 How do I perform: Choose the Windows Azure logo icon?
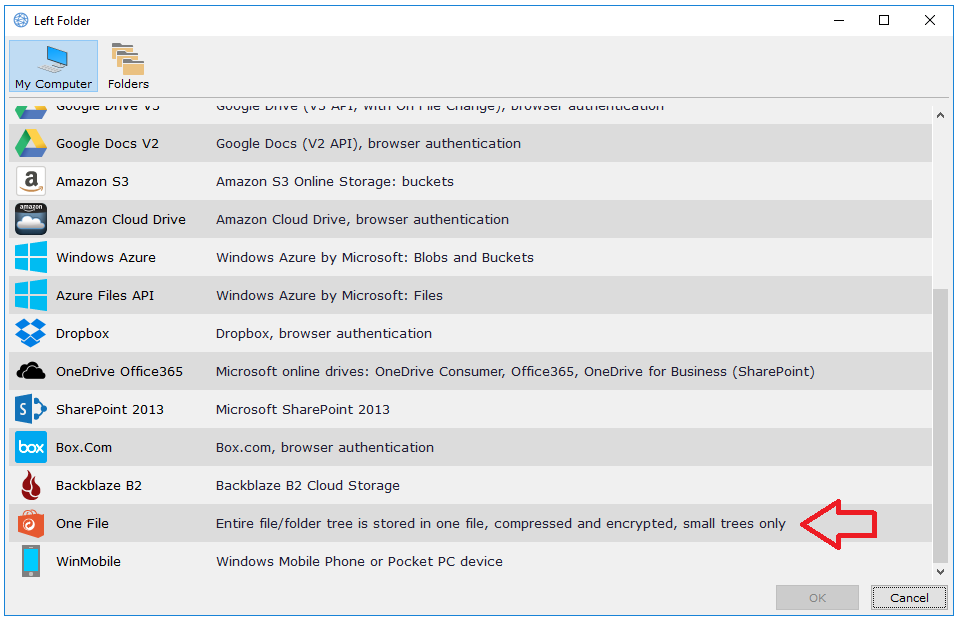[x=31, y=258]
